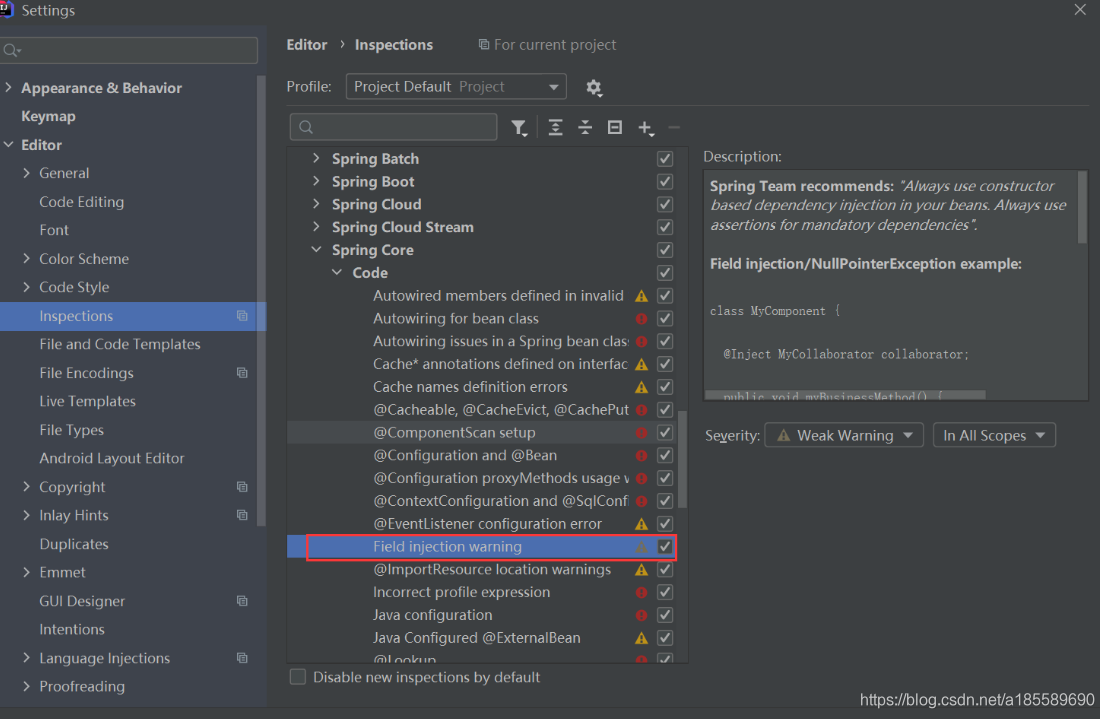Screen dimensions: 1105x719
Task: Click the remove inspection minus icon
Action: click(x=674, y=128)
